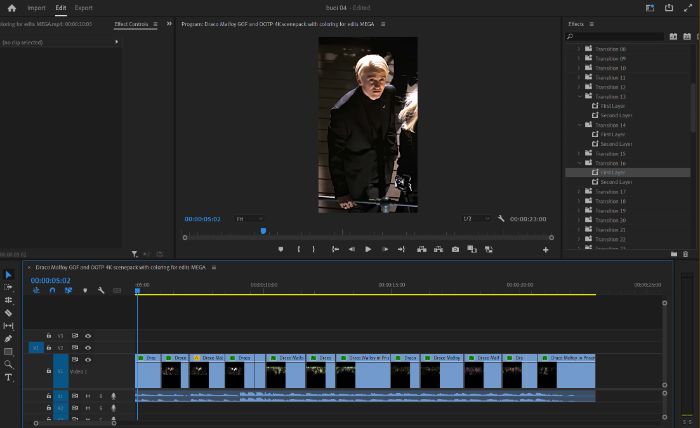Toggle track output eye for V3
The width and height of the screenshot is (700, 428).
[x=88, y=336]
